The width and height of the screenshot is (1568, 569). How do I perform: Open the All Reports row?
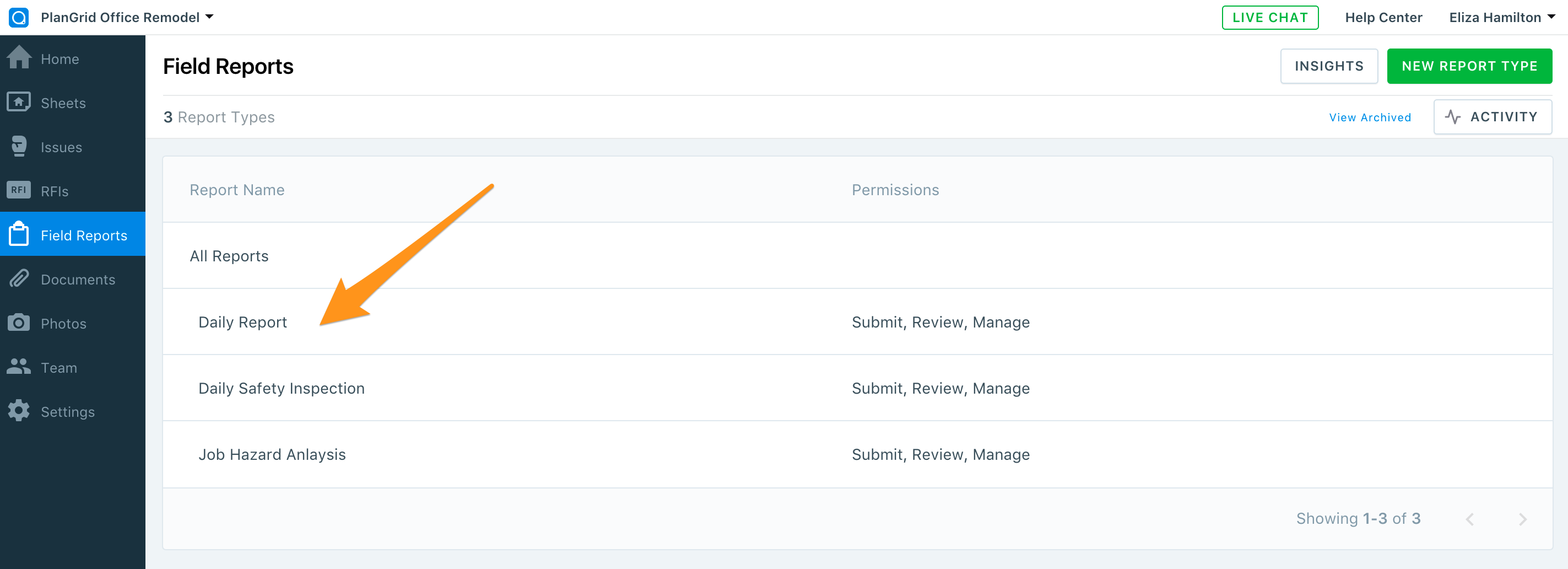[858, 256]
